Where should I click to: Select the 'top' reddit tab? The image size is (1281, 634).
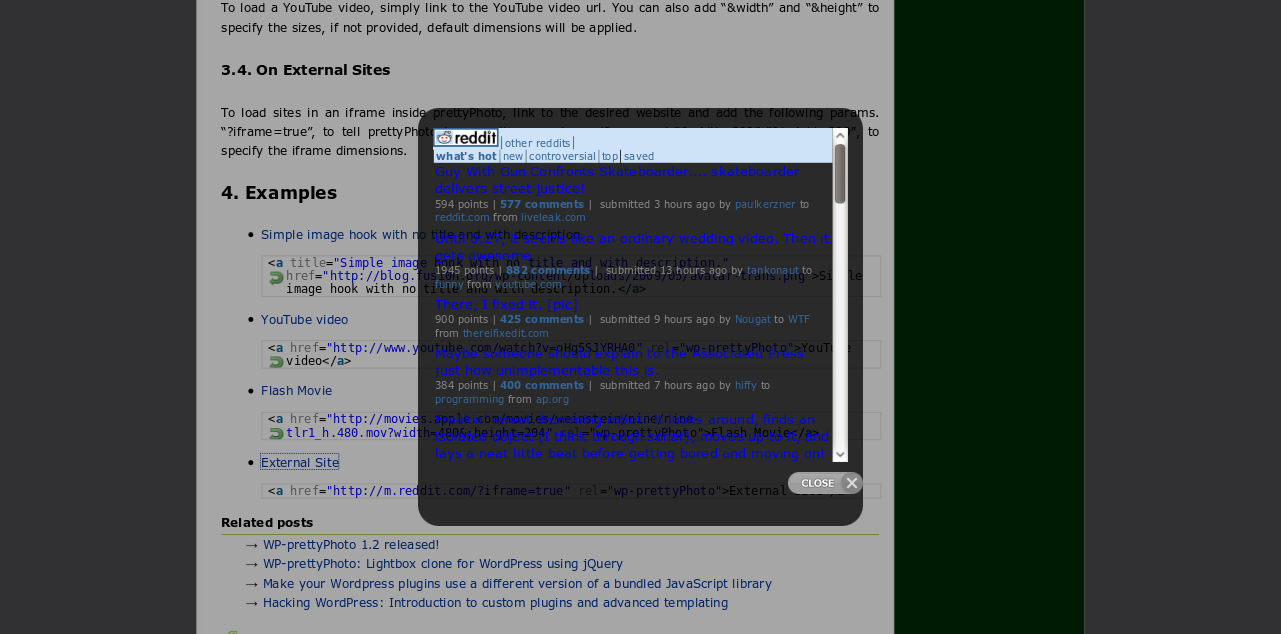tap(610, 156)
